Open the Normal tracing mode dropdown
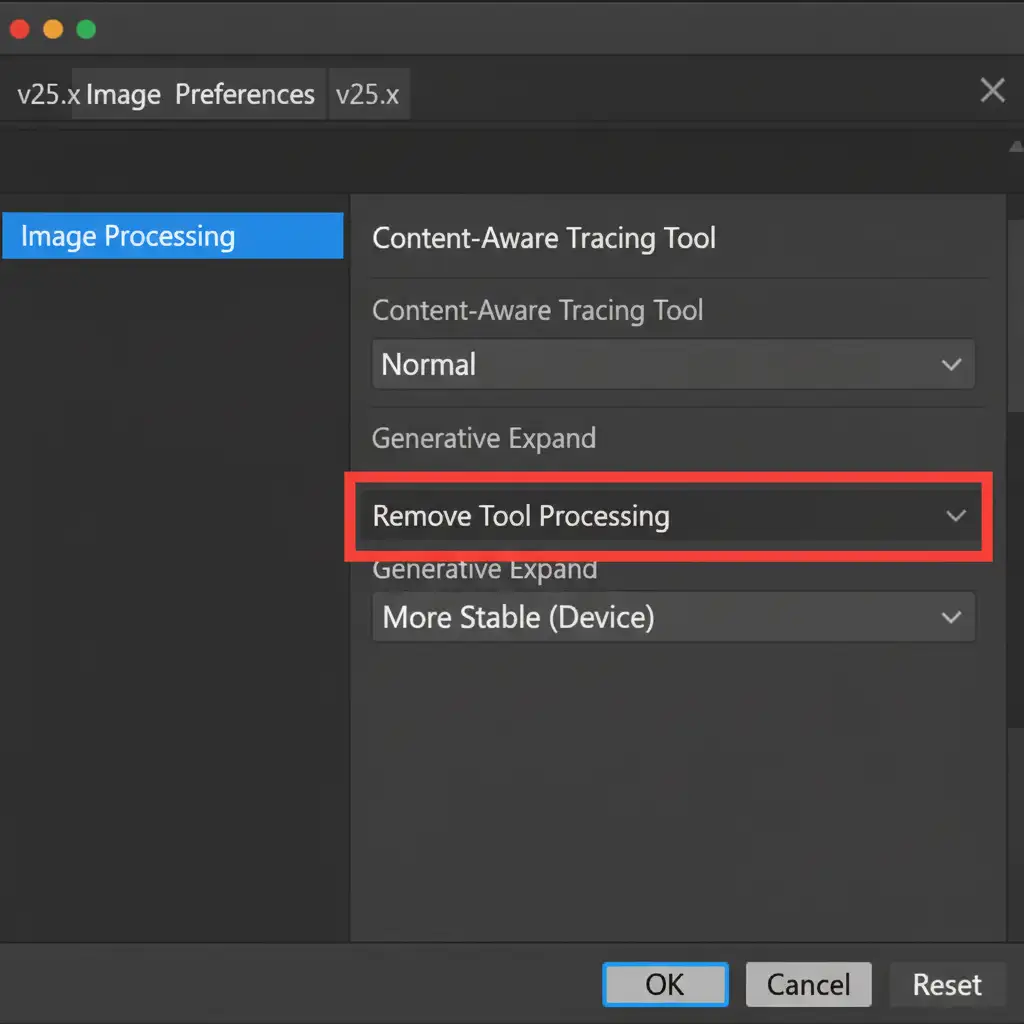This screenshot has width=1024, height=1024. 672,365
